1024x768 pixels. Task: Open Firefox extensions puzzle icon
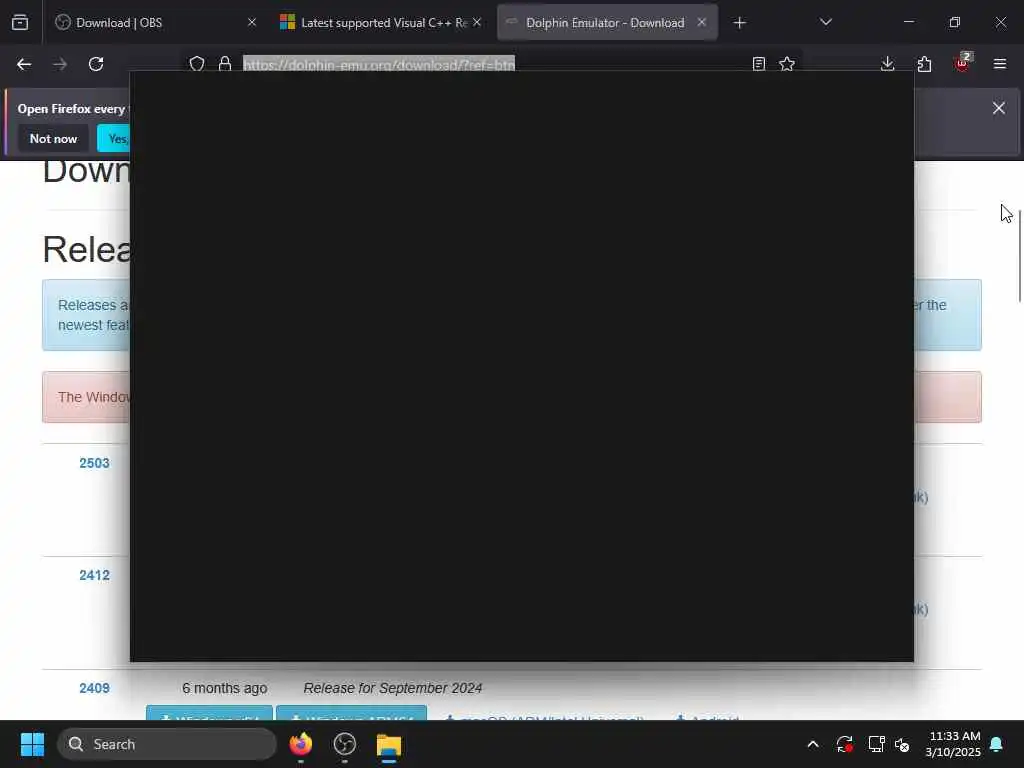point(924,64)
